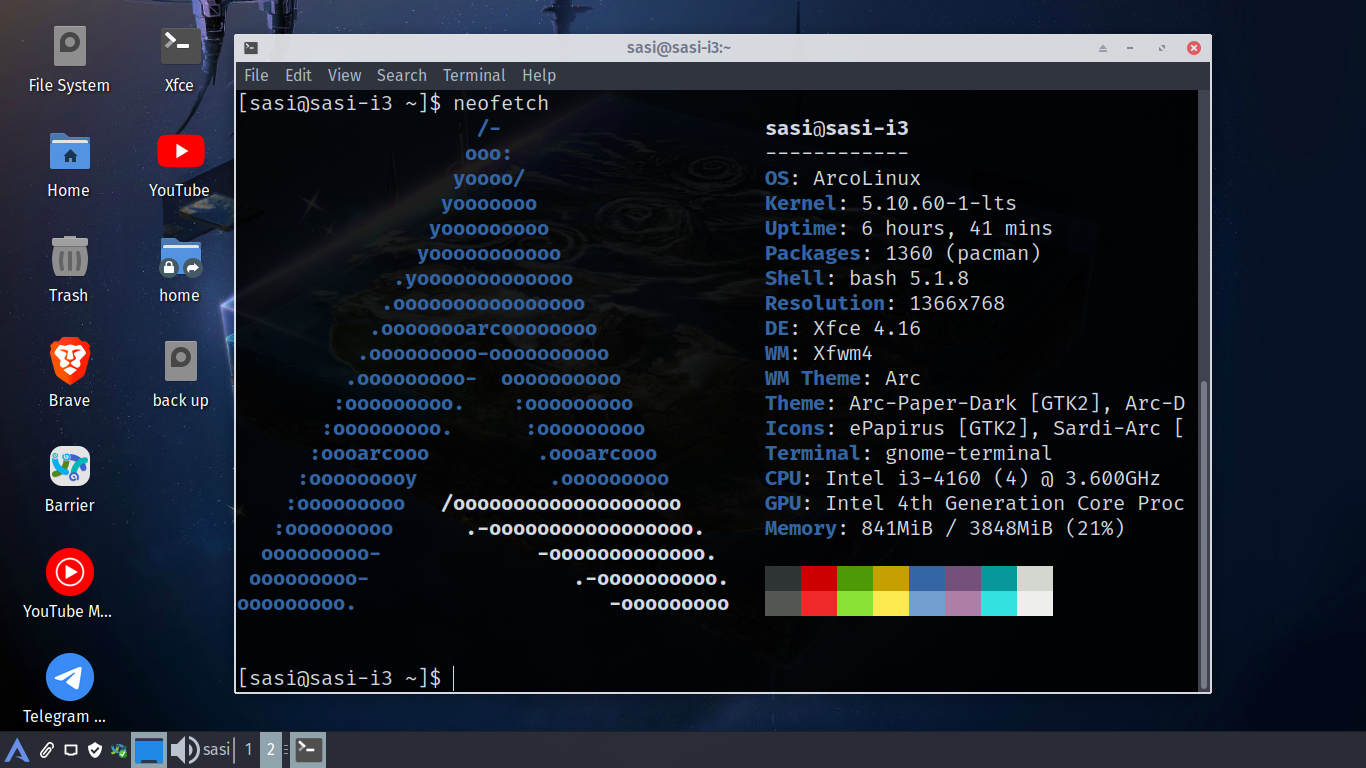
Task: Open the Help menu
Action: 539,75
